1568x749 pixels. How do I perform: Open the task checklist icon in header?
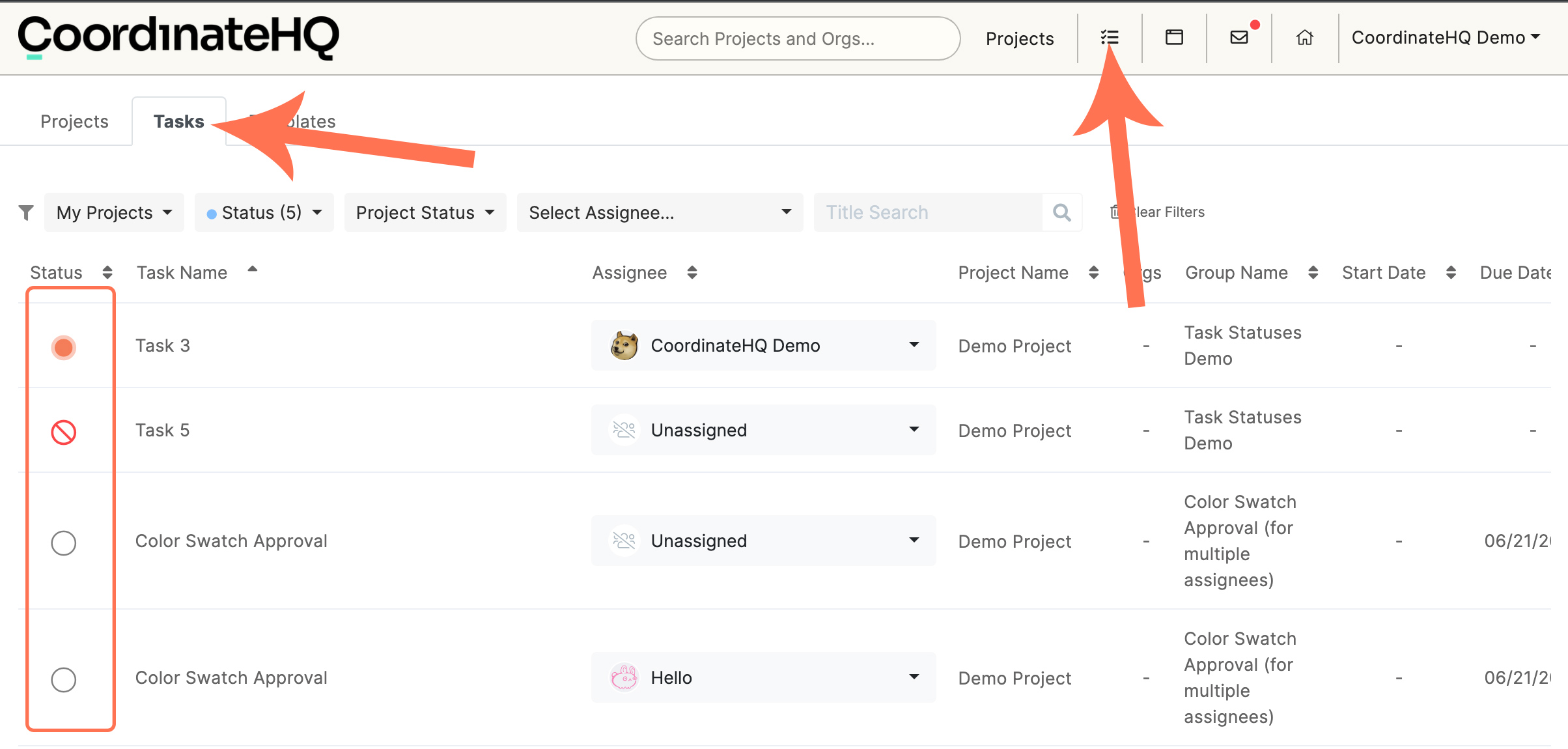(1110, 38)
